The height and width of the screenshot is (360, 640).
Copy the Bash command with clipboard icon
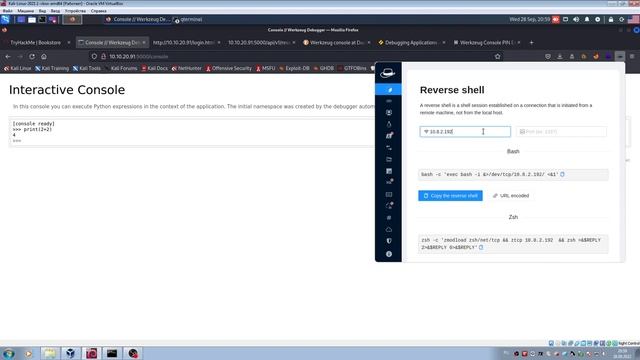click(562, 174)
